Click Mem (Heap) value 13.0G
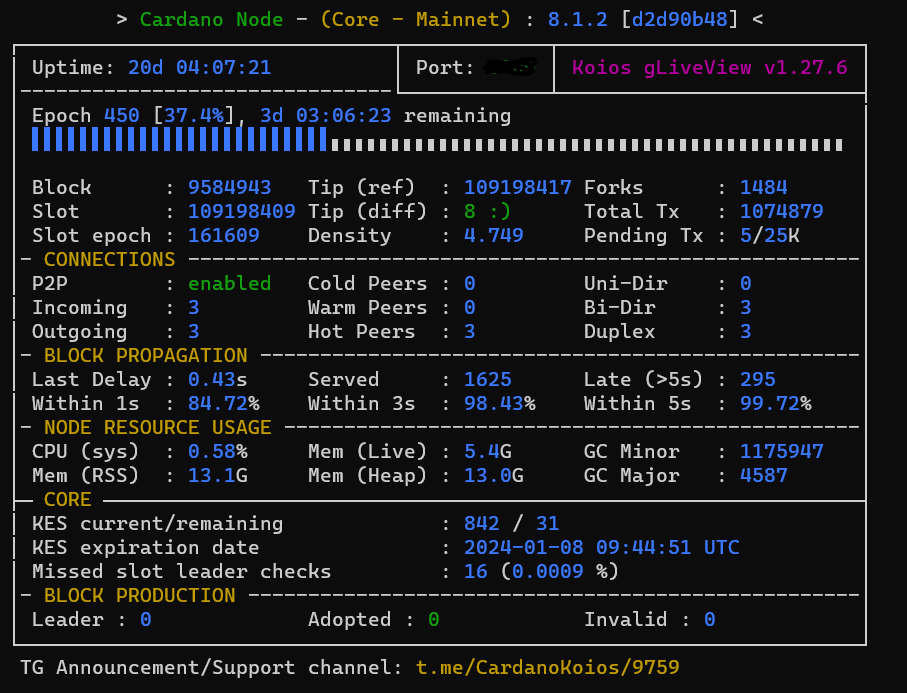 click(493, 475)
